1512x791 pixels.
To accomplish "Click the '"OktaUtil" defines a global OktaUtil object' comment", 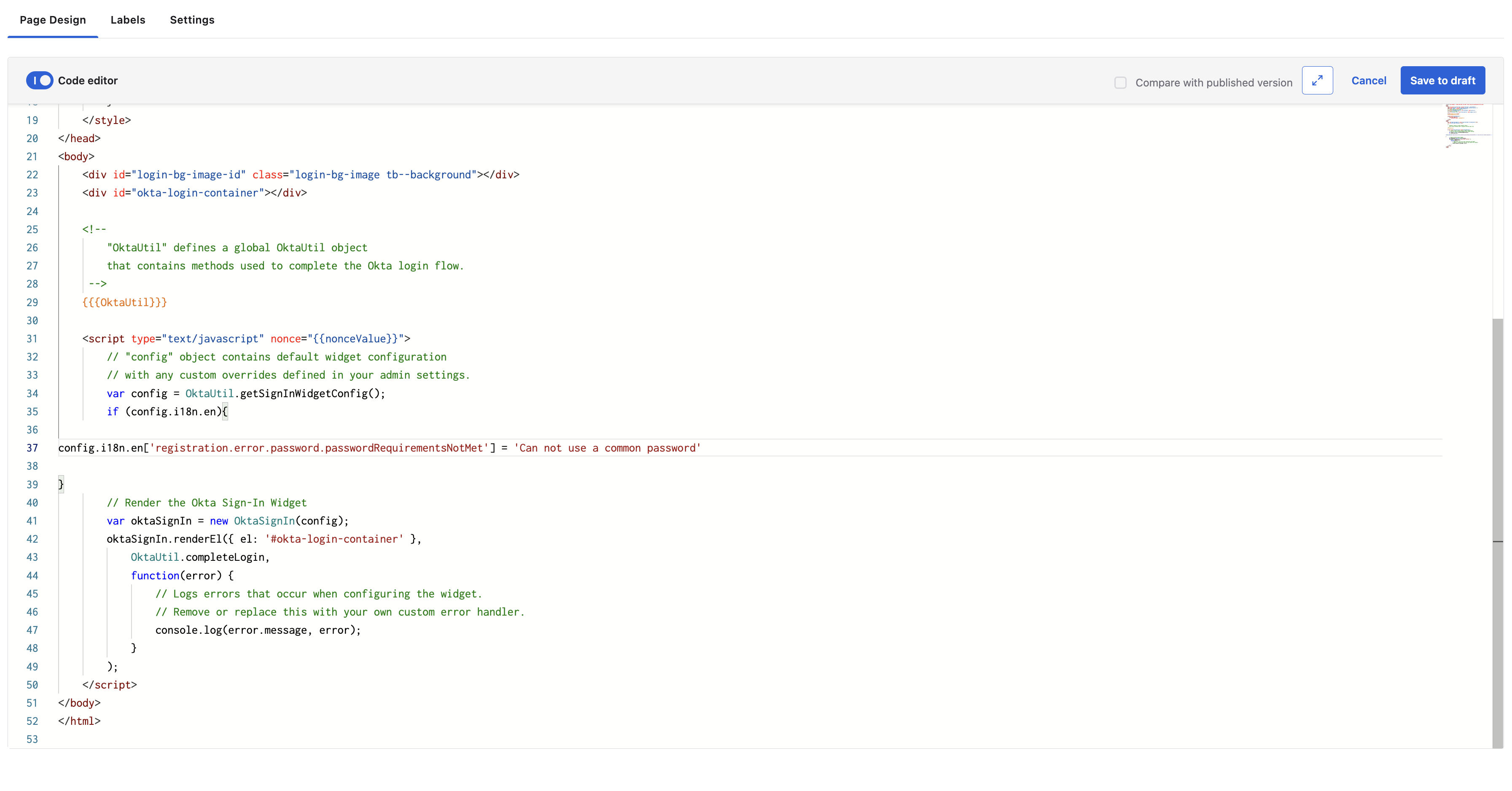I will [x=237, y=248].
